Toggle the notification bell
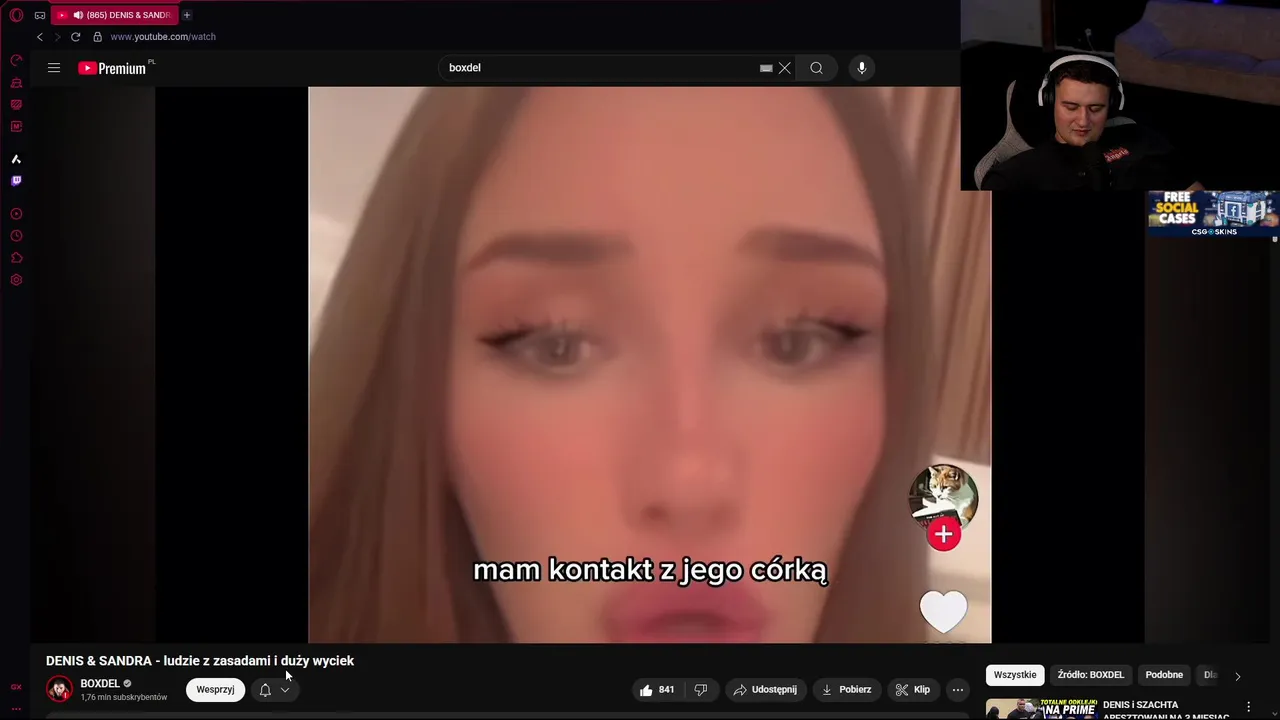 tap(265, 690)
